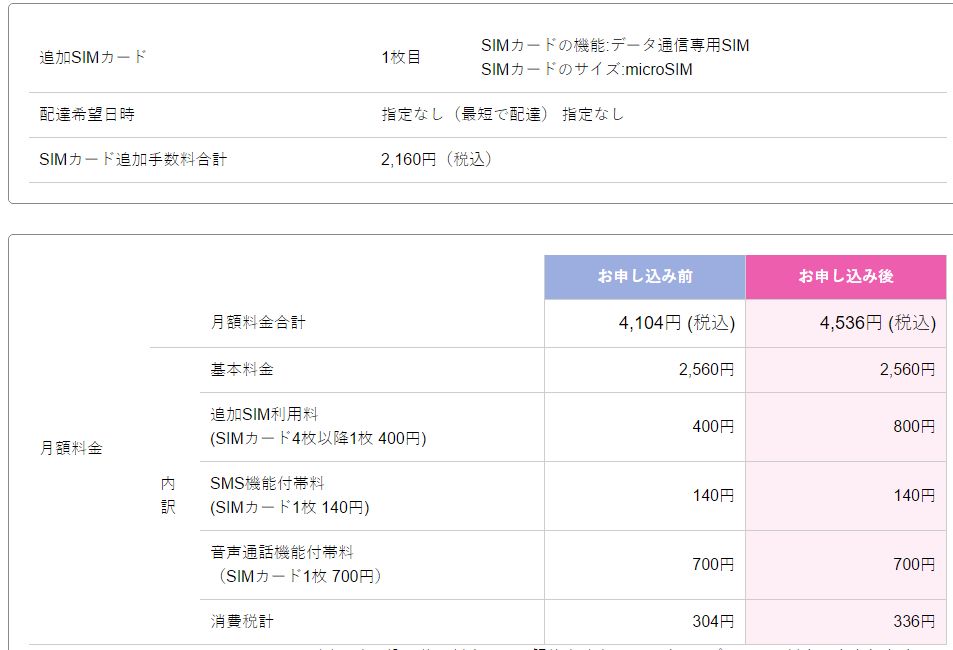The image size is (953, 650).
Task: Click the microSIM card size line
Action: pyautogui.click(x=586, y=70)
